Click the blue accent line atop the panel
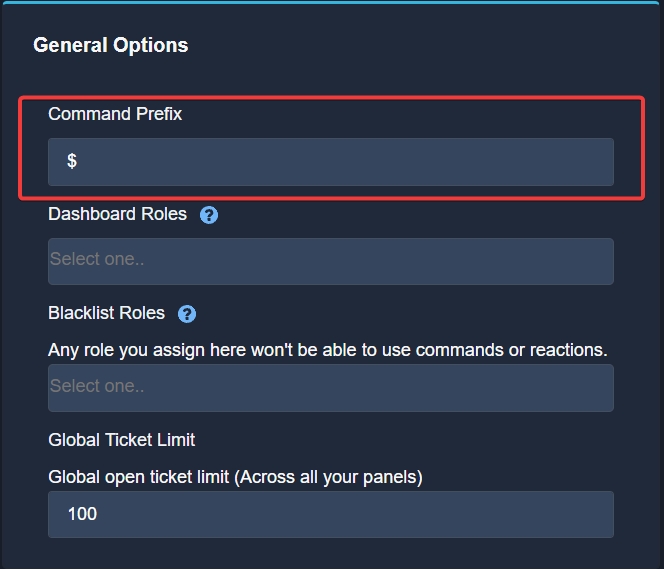Image resolution: width=664 pixels, height=569 pixels. [x=331, y=3]
